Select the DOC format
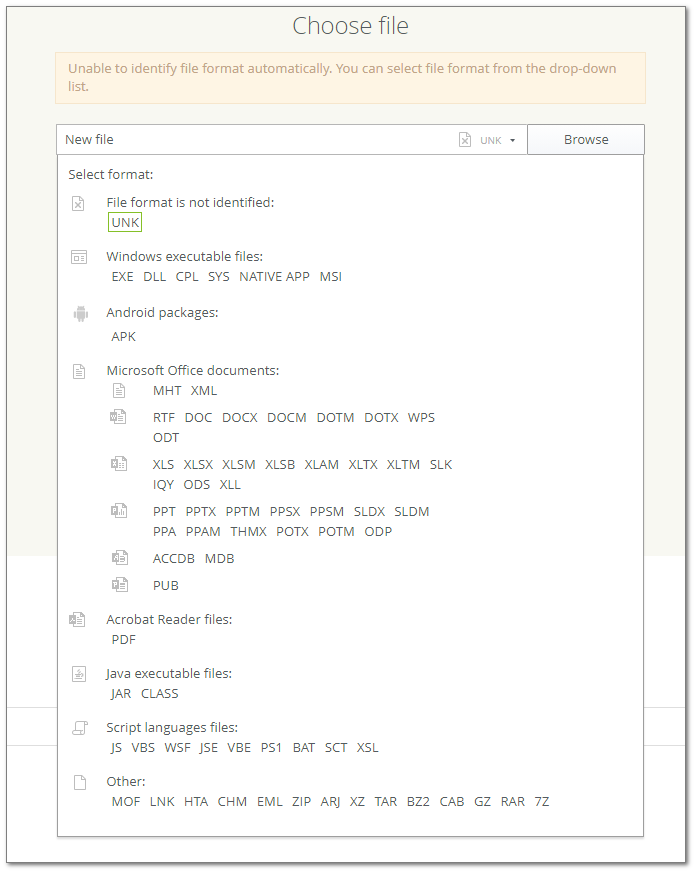 coord(198,418)
